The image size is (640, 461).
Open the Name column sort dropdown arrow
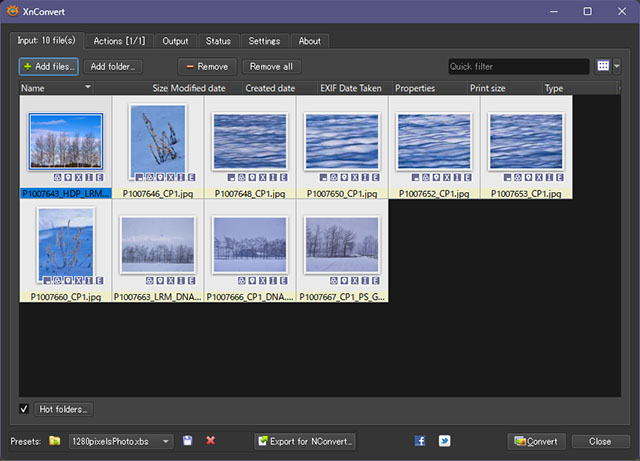(x=87, y=87)
